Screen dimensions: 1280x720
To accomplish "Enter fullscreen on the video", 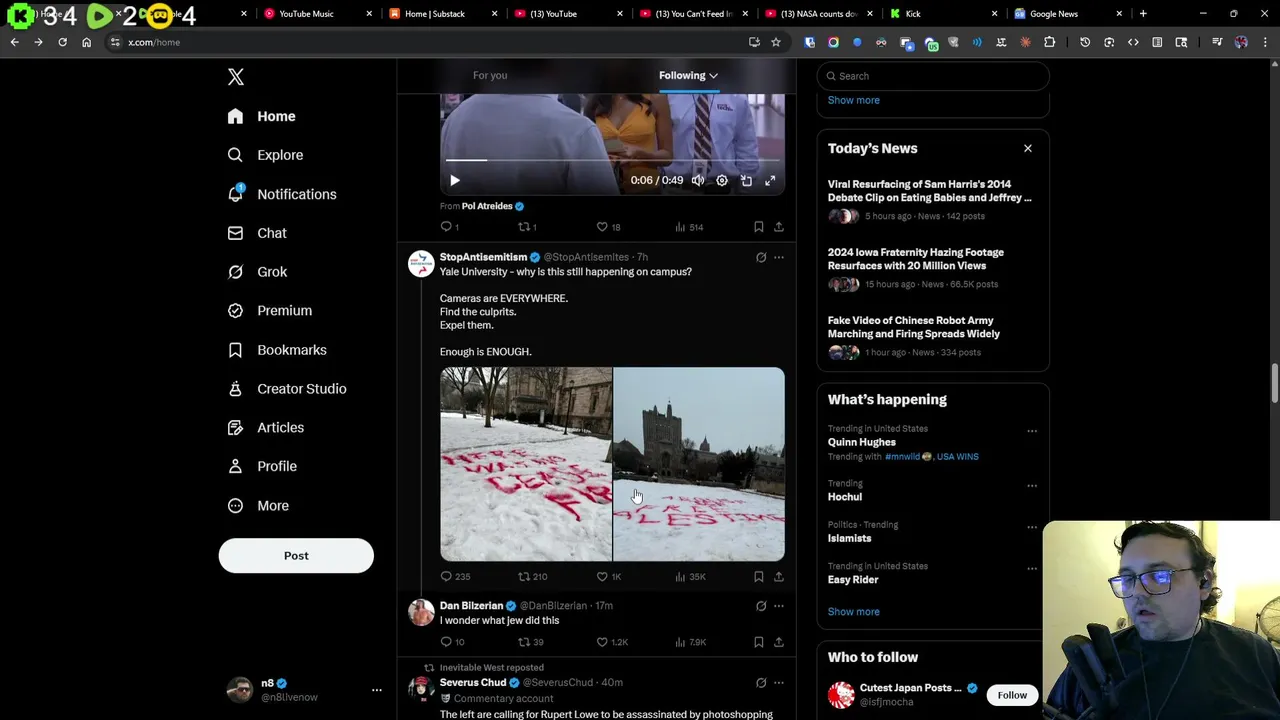I will click(x=770, y=181).
